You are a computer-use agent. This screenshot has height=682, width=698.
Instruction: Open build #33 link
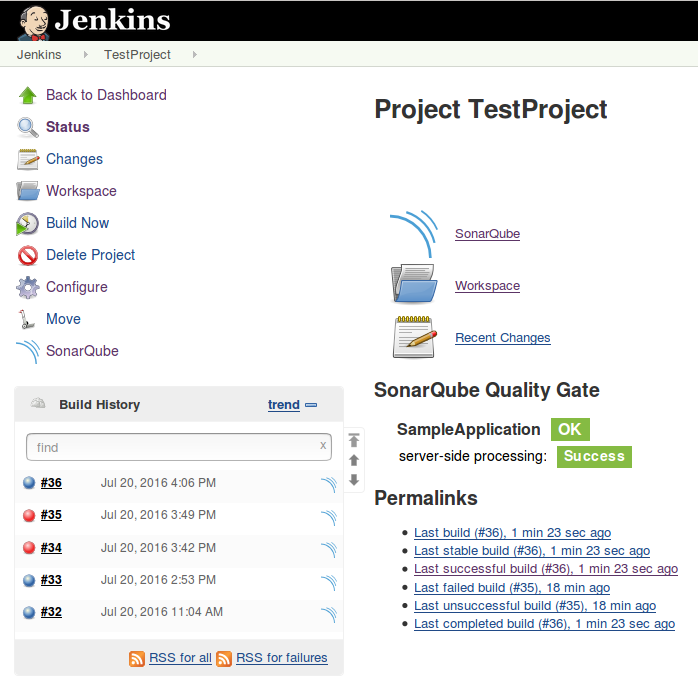click(51, 580)
